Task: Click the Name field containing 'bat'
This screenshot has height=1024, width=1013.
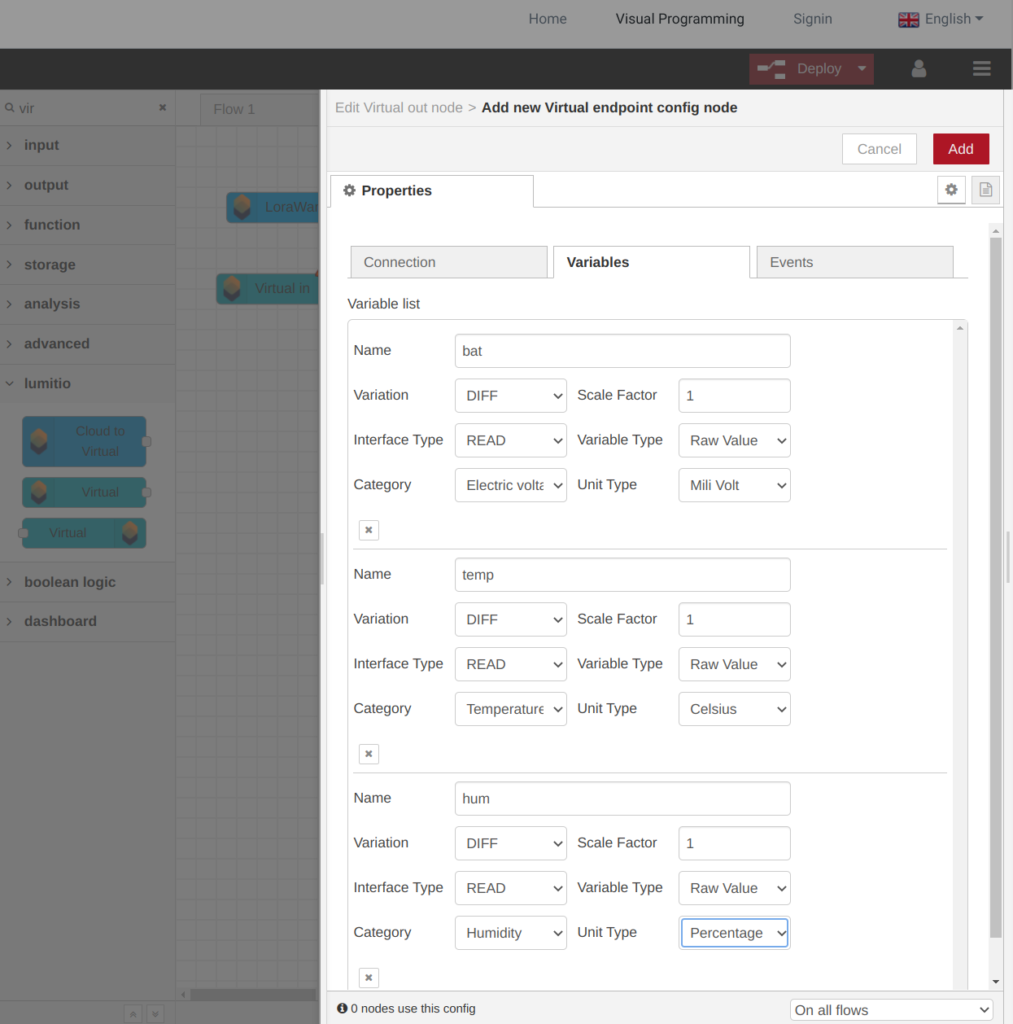Action: tap(622, 351)
